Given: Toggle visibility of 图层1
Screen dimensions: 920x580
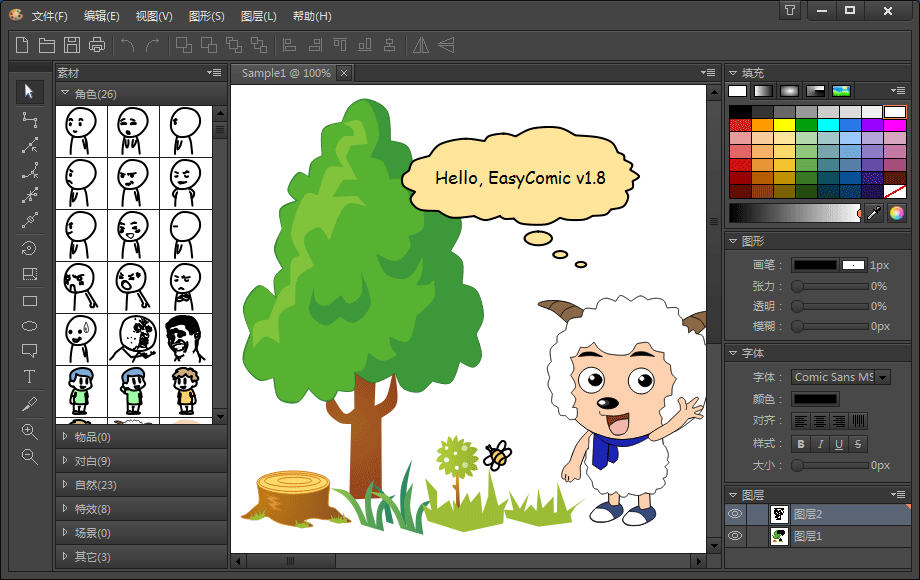Looking at the screenshot, I should coord(735,536).
